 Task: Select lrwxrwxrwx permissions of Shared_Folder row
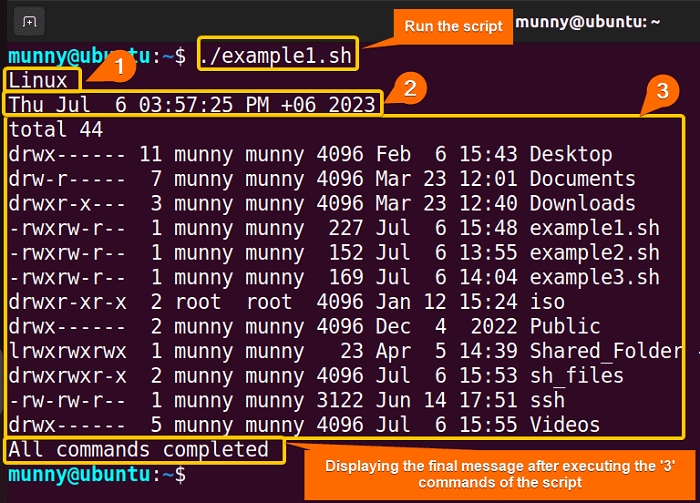pyautogui.click(x=67, y=351)
